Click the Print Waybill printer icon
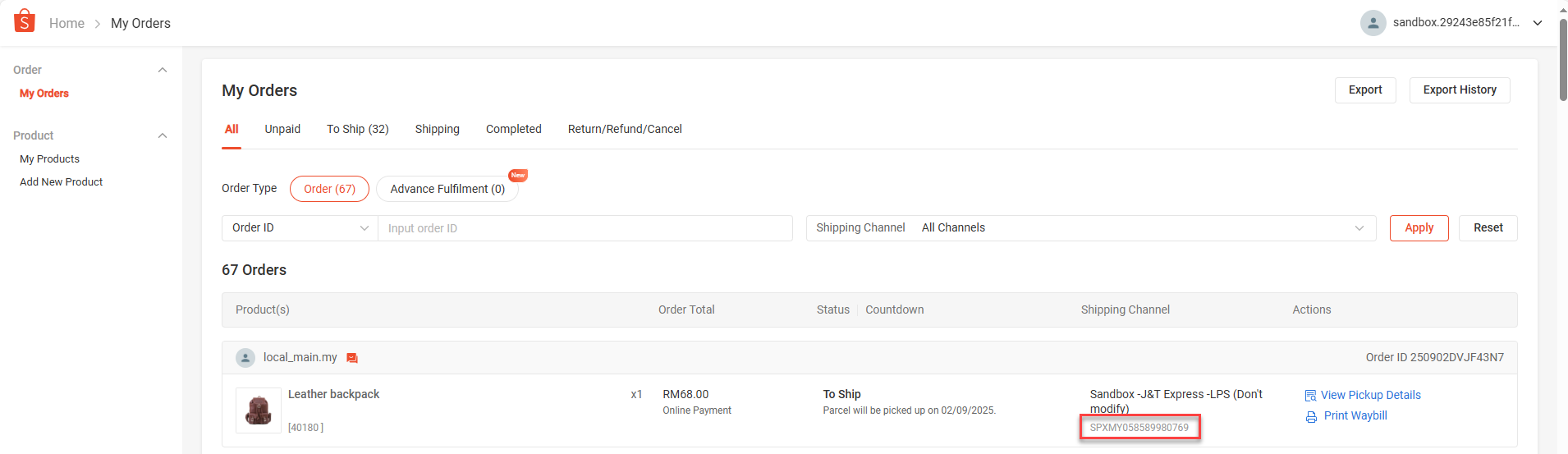Screen dimensions: 1568x454 (x=1311, y=417)
